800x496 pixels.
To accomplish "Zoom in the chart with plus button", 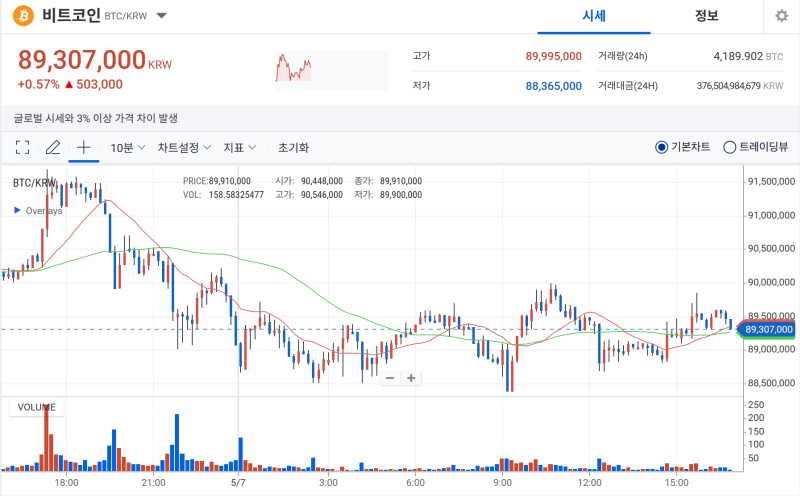I will pyautogui.click(x=411, y=378).
